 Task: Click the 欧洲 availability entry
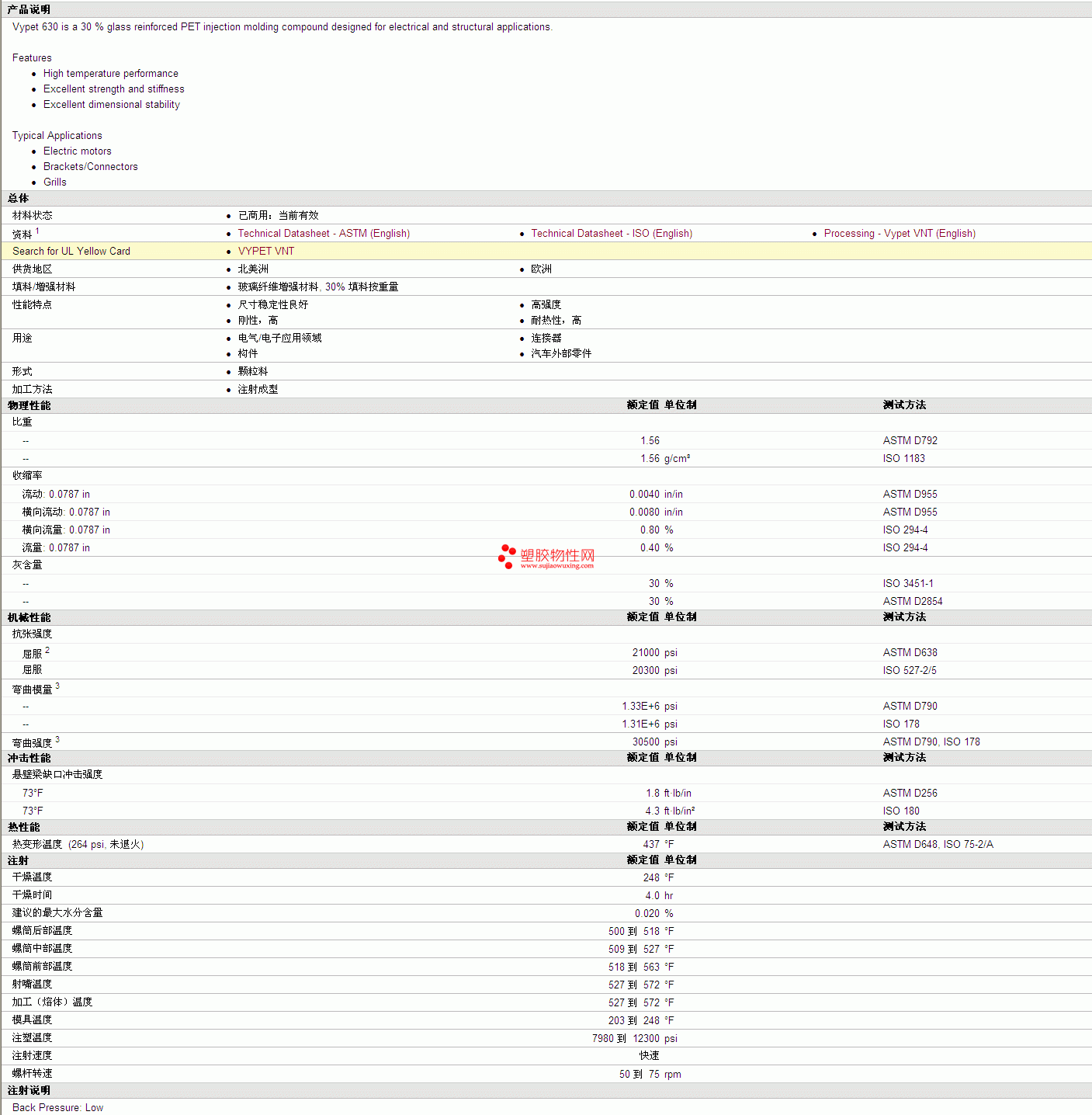(x=542, y=269)
